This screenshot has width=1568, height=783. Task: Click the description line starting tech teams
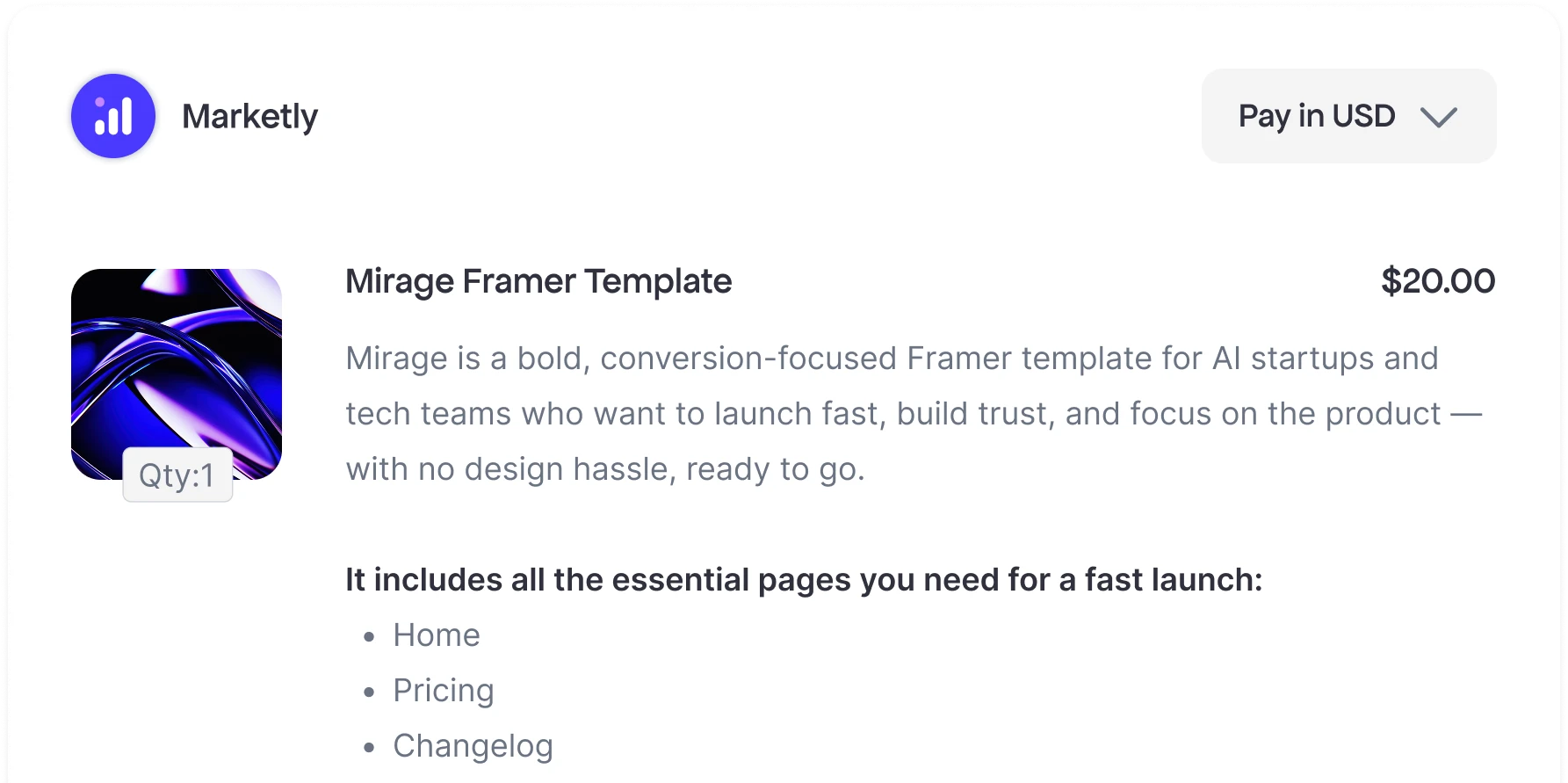point(913,413)
